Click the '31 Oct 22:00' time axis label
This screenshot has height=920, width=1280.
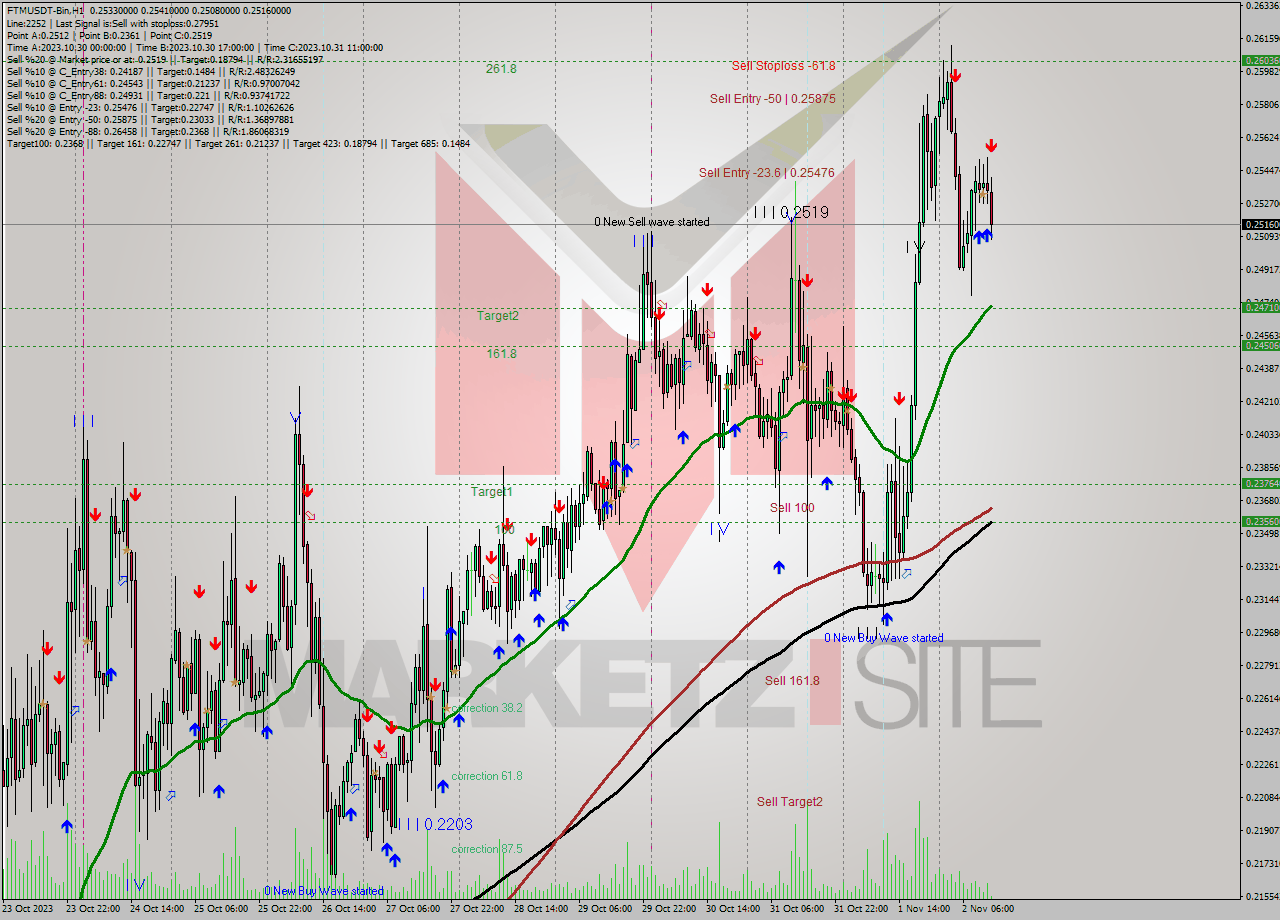[x=860, y=909]
